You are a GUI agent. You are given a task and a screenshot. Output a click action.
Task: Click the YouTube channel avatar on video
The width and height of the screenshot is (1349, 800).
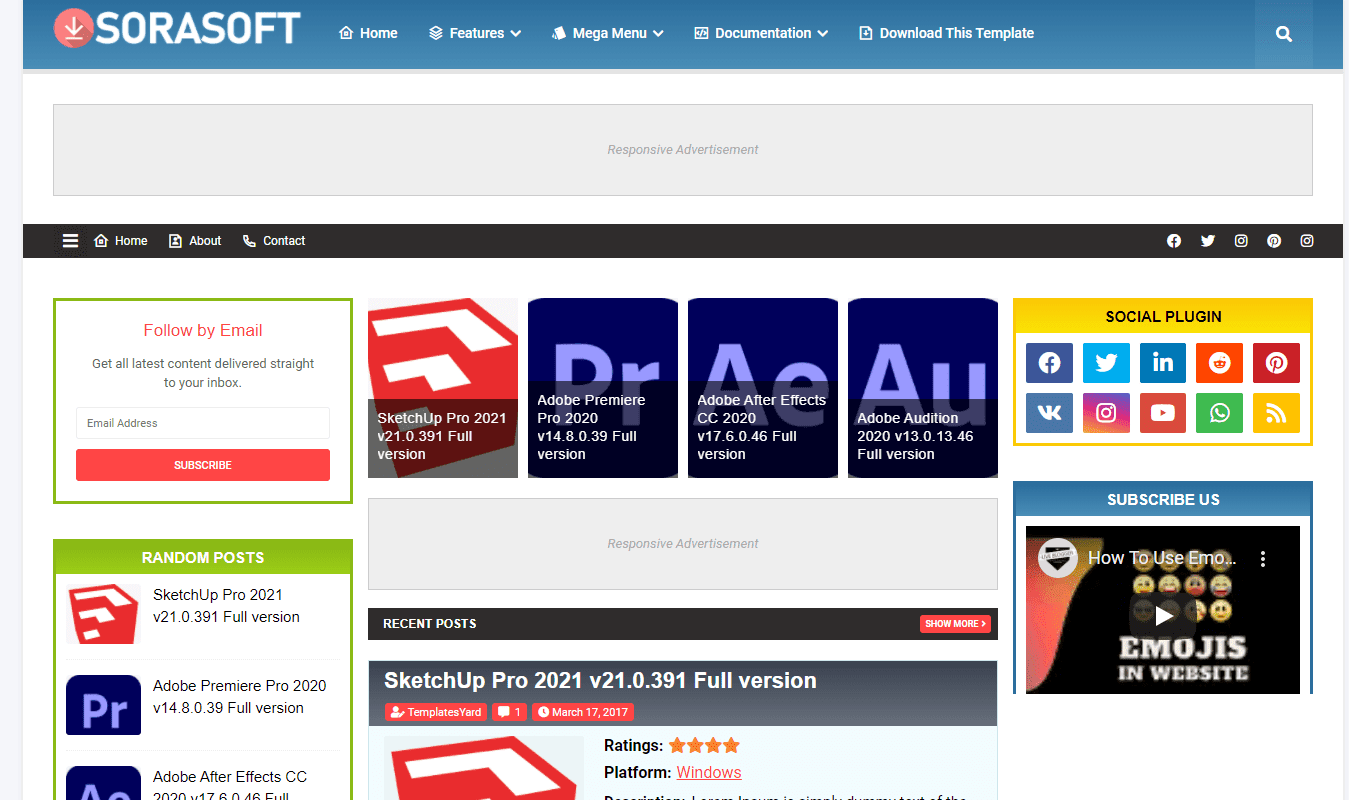click(1057, 558)
